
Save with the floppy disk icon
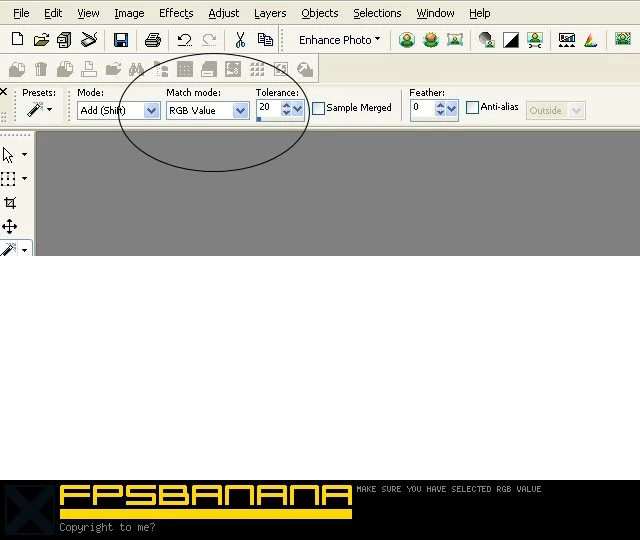[121, 40]
